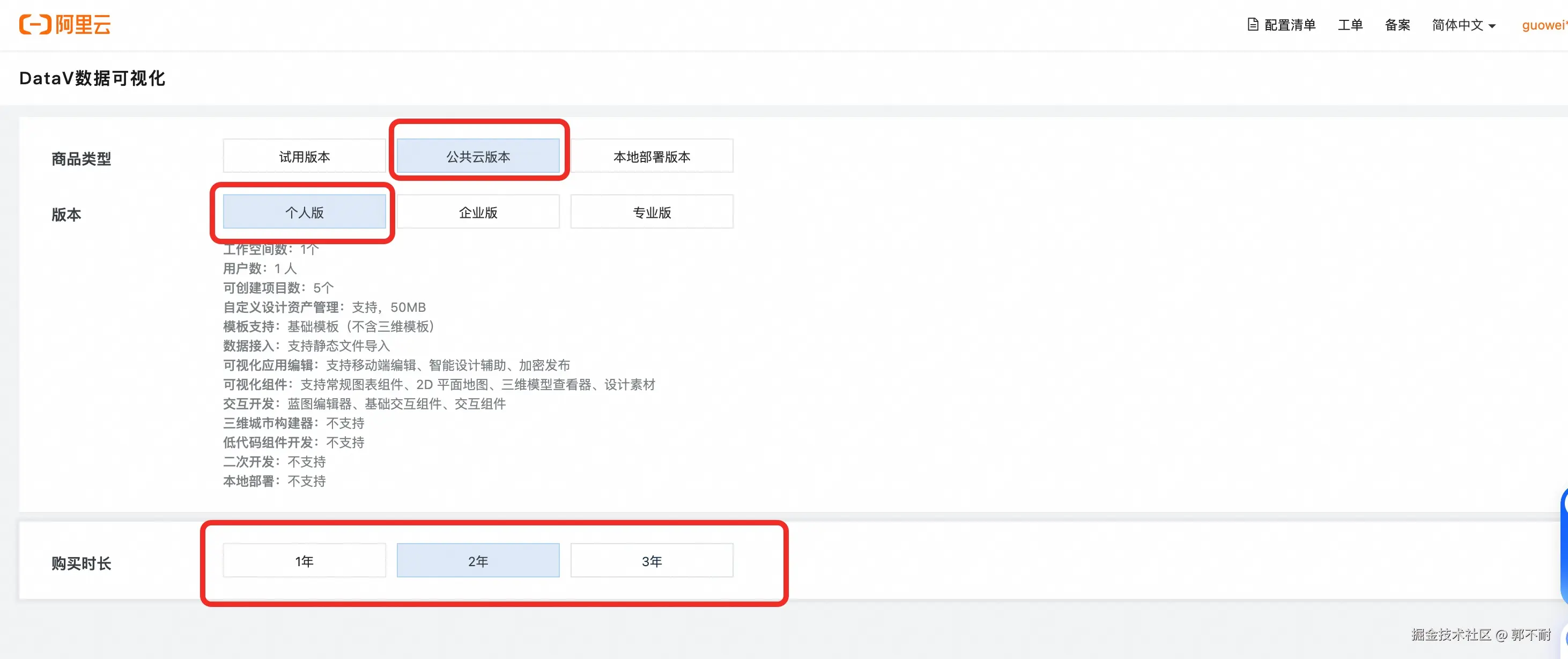Pick the 个人版 edition
Image resolution: width=1568 pixels, height=659 pixels.
[x=305, y=212]
